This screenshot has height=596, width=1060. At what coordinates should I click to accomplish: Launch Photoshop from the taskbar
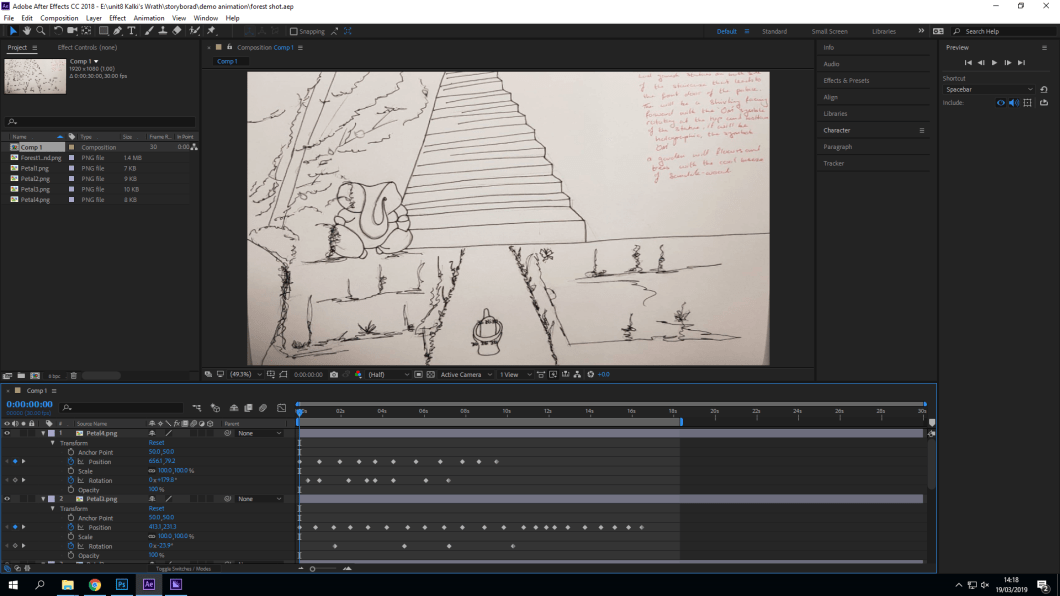[x=121, y=585]
